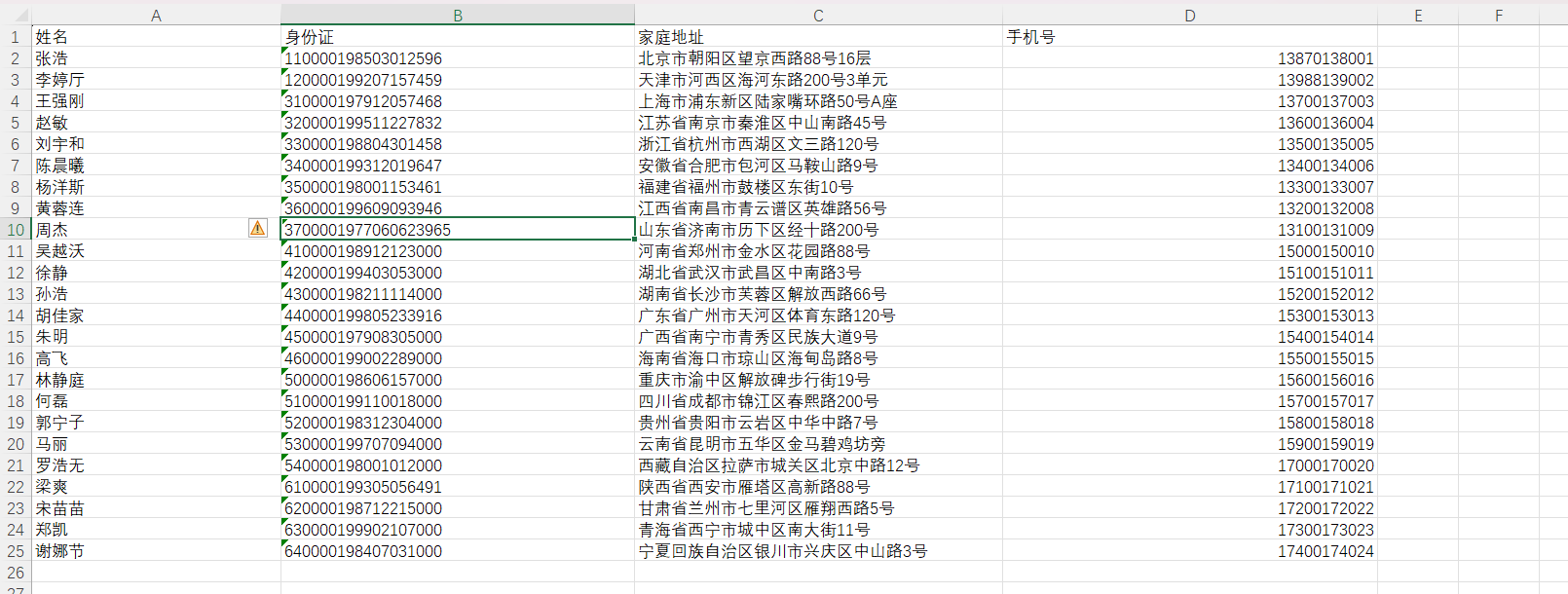Click address 青海省西宁市城中区南大街11号
The height and width of the screenshot is (594, 1568).
(x=818, y=530)
